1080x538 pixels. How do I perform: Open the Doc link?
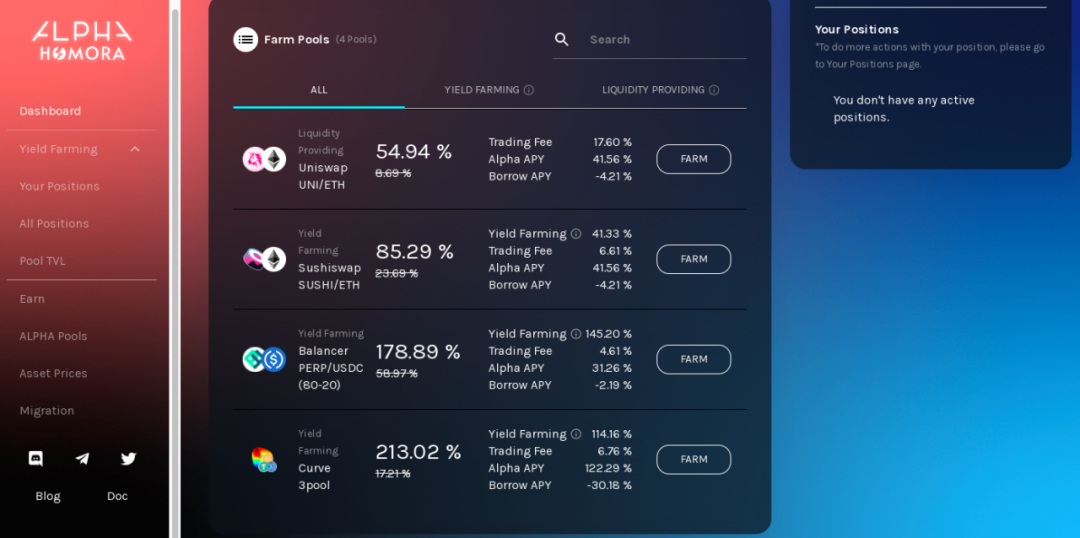point(117,496)
